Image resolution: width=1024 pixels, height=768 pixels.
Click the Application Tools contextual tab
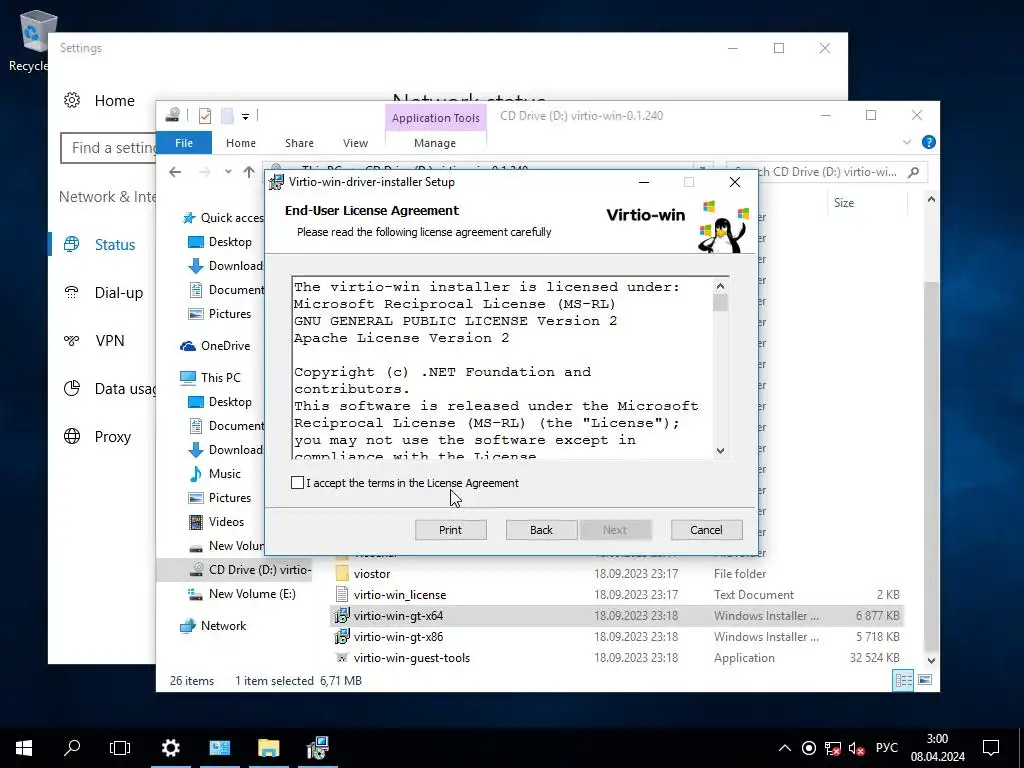click(x=436, y=118)
